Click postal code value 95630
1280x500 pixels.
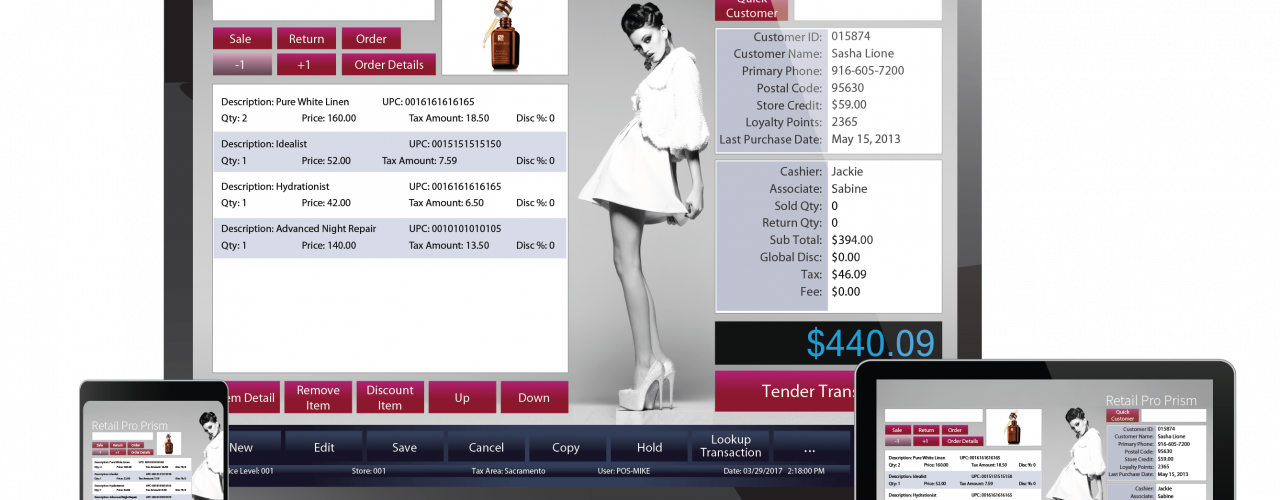848,88
